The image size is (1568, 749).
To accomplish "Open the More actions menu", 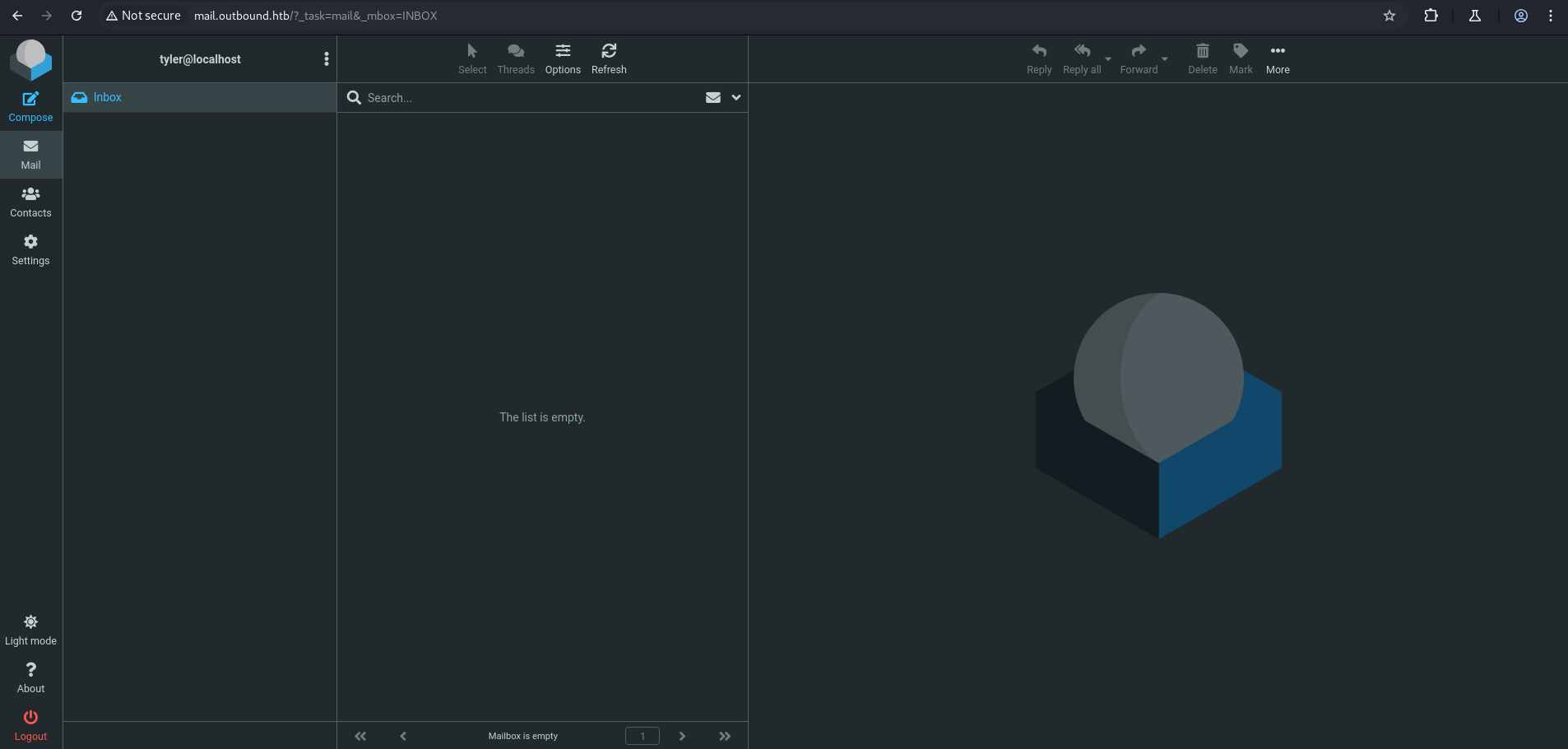I will point(1278,59).
